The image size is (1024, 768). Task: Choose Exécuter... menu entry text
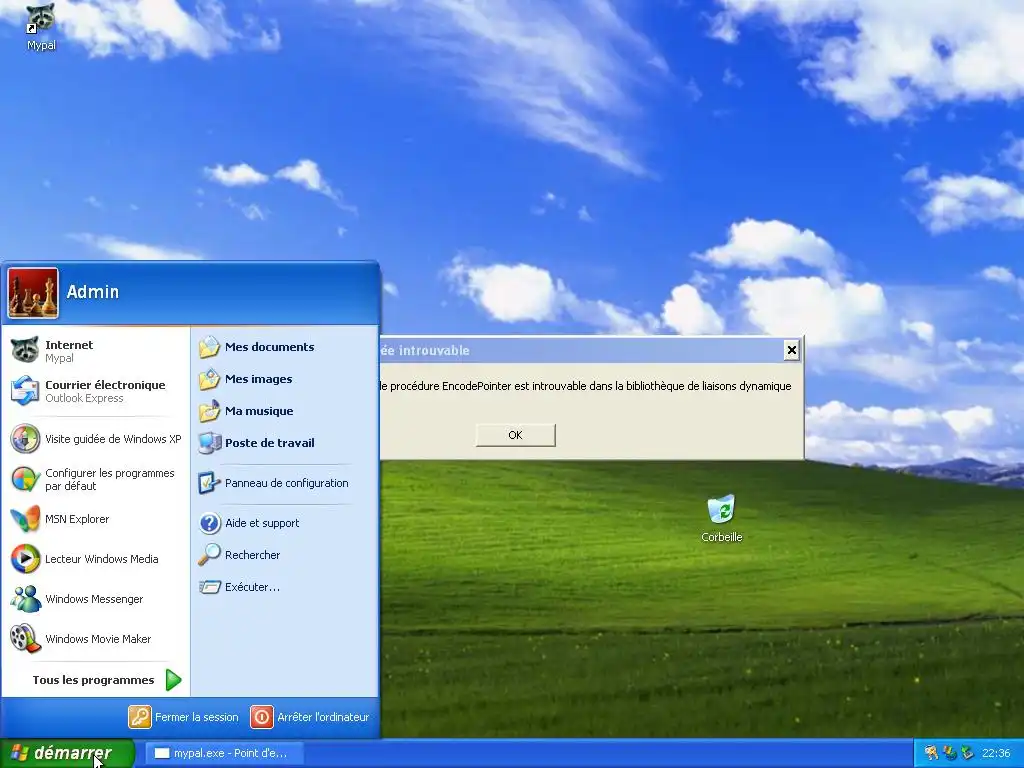[x=252, y=587]
